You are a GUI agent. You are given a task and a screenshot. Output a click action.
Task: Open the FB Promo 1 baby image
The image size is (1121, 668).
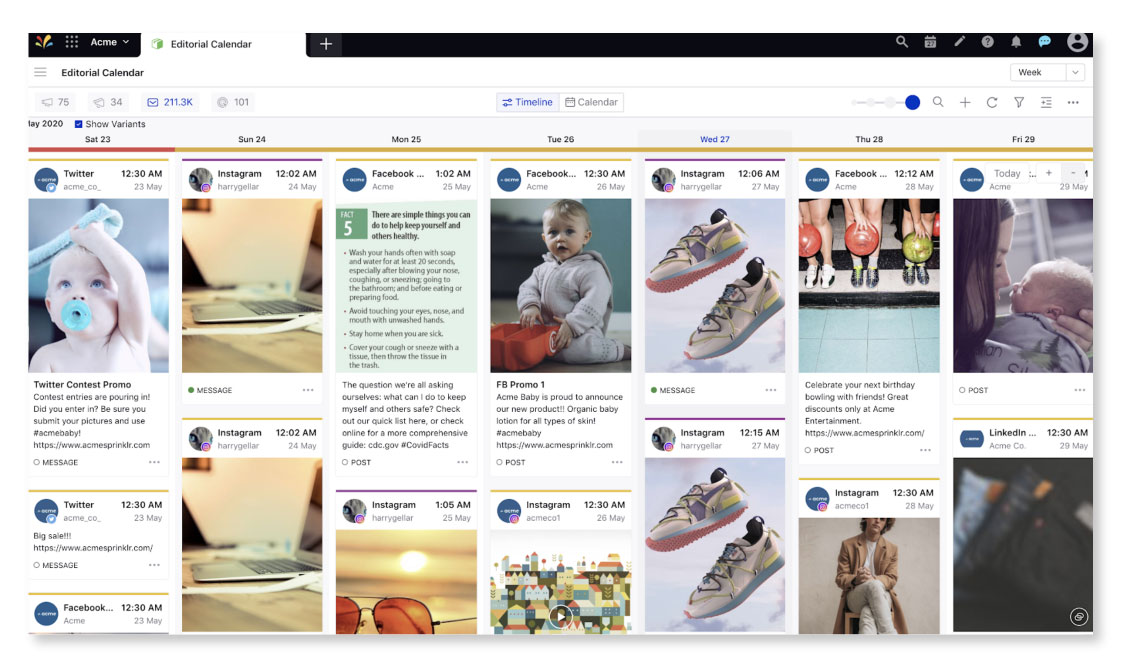pyautogui.click(x=560, y=285)
